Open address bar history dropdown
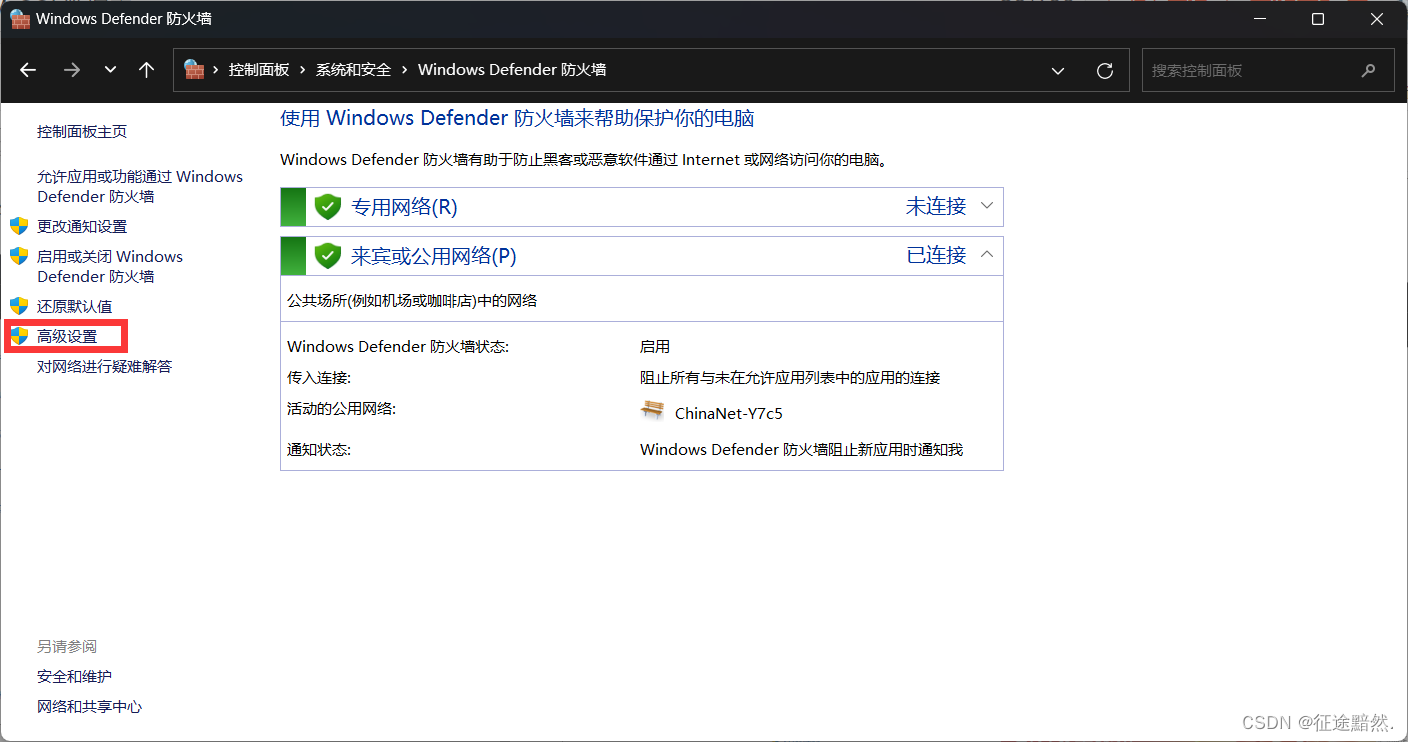1408x742 pixels. click(1058, 70)
